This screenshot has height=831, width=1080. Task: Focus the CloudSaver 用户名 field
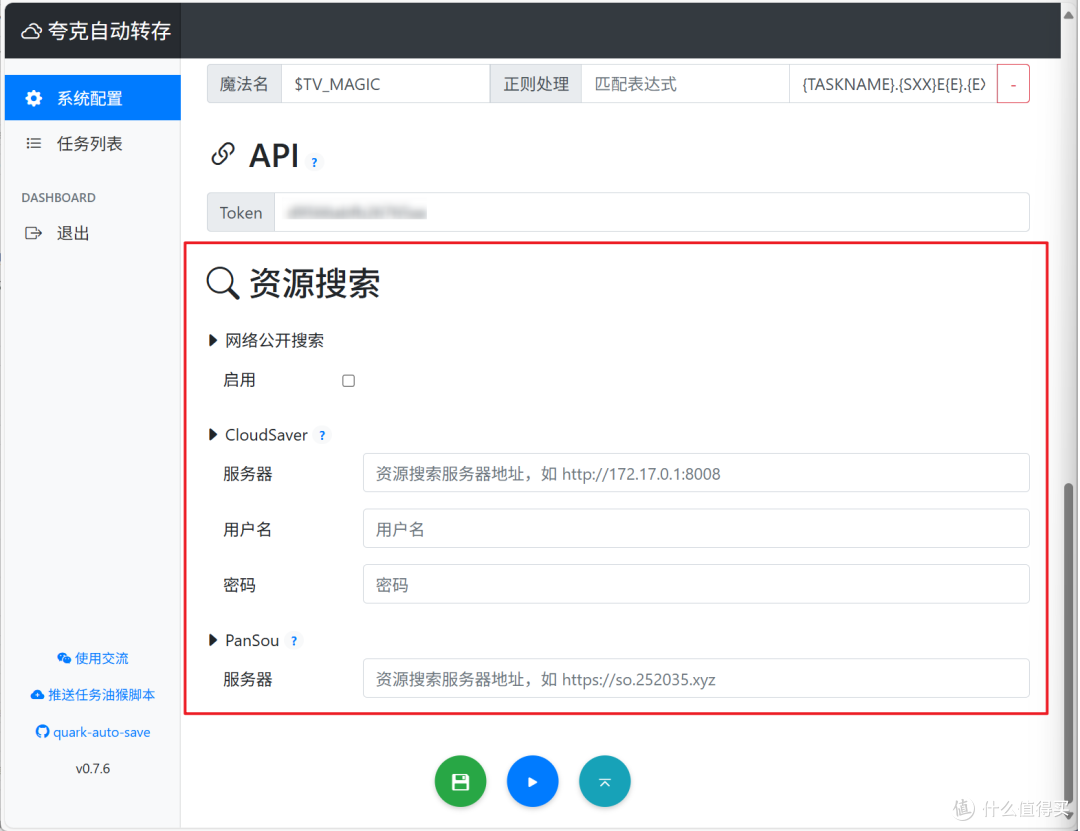(x=696, y=529)
